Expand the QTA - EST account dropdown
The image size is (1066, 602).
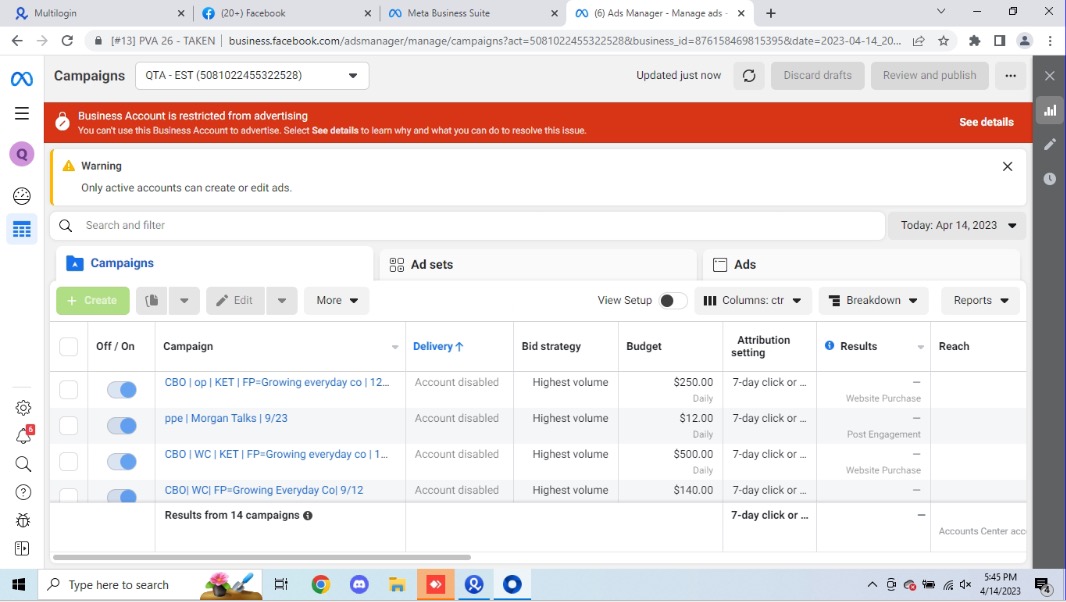click(252, 76)
